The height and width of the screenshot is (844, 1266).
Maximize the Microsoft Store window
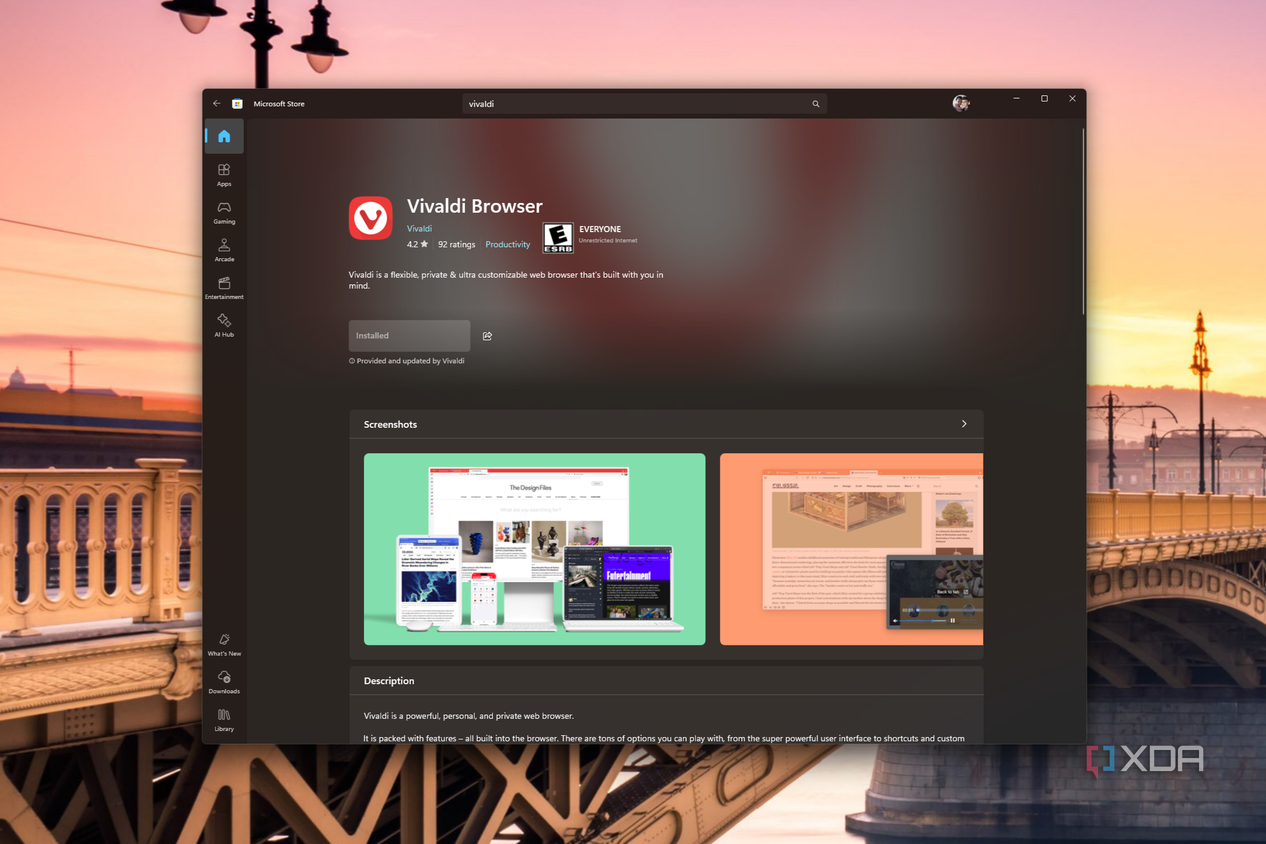coord(1044,99)
